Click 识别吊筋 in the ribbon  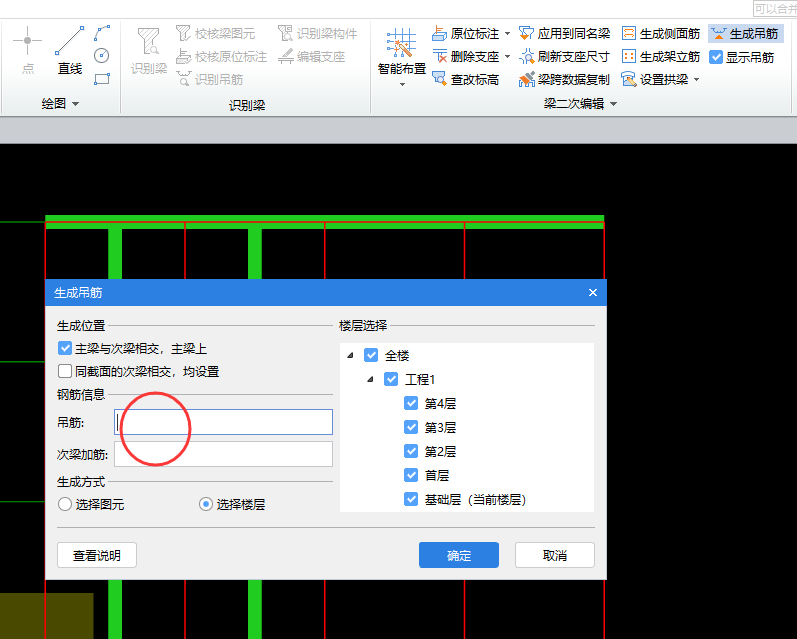209,79
